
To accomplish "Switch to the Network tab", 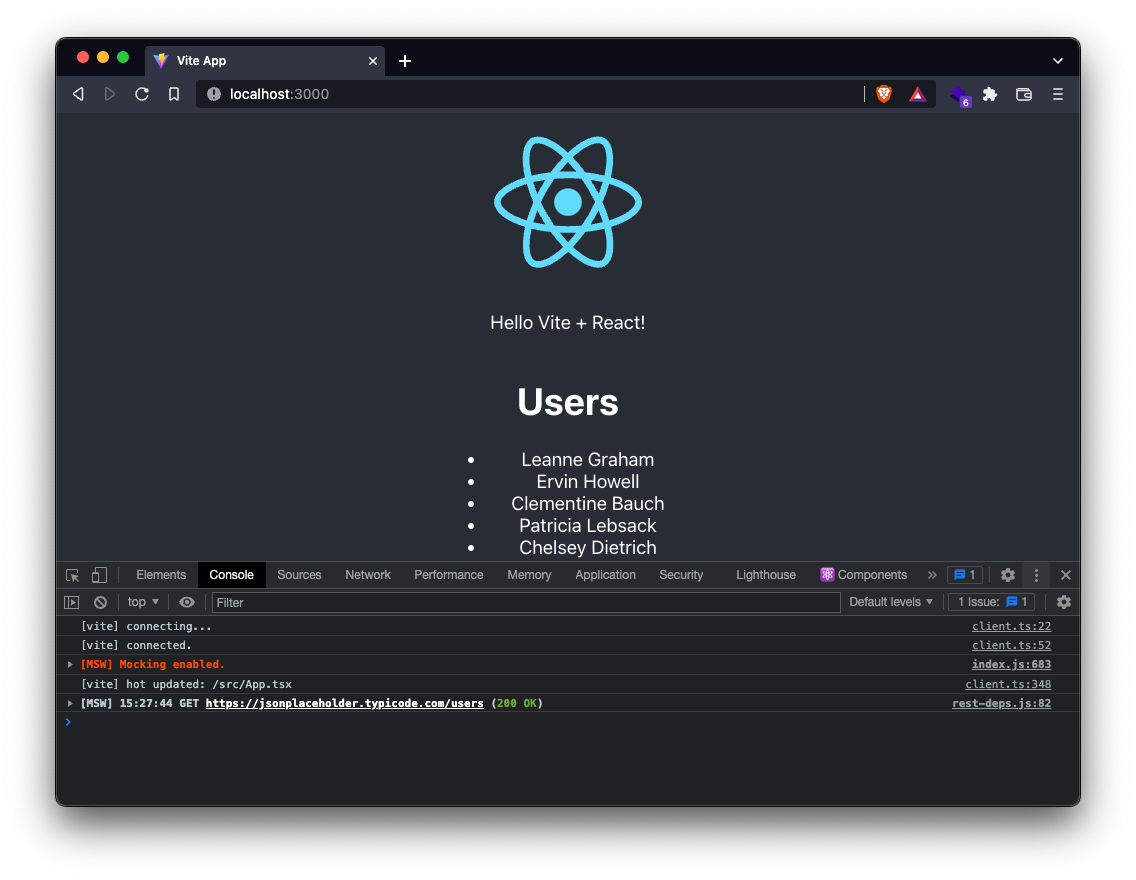I will 368,575.
